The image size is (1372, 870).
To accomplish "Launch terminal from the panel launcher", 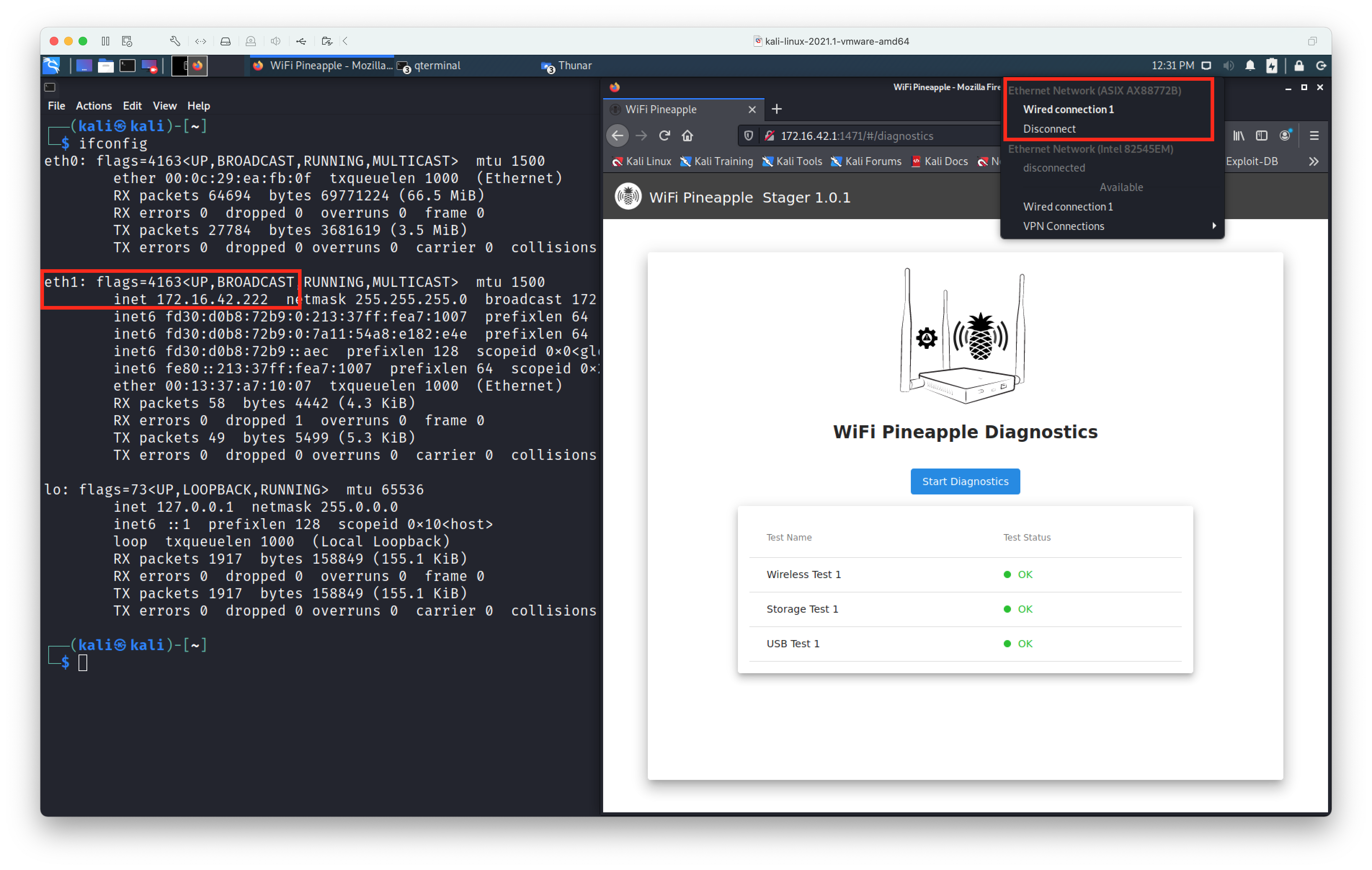I will [x=127, y=66].
